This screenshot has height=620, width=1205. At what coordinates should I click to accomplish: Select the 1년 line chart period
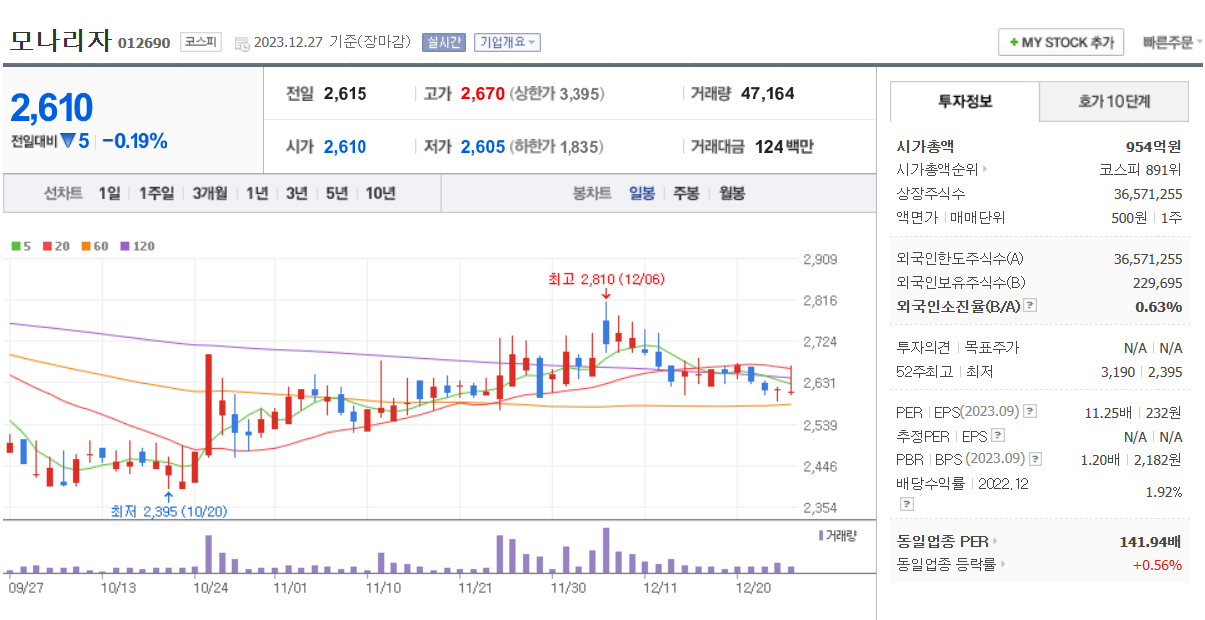pyautogui.click(x=257, y=194)
